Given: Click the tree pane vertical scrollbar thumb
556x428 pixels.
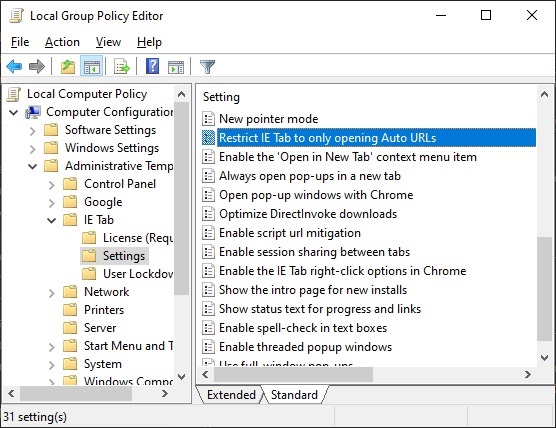Looking at the screenshot, I should coord(181,199).
